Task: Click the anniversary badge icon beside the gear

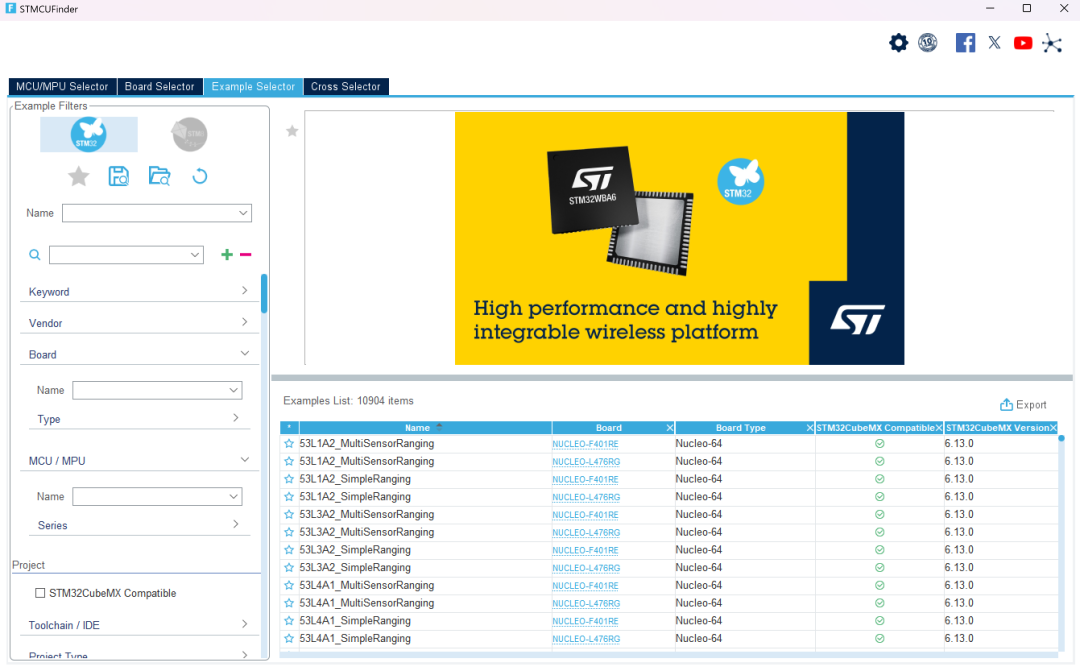Action: point(928,43)
